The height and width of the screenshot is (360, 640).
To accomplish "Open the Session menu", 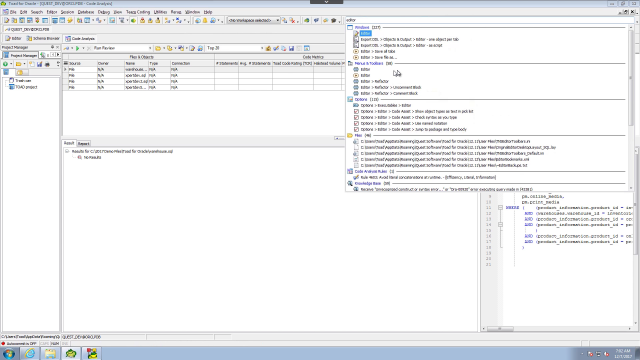I will point(67,12).
